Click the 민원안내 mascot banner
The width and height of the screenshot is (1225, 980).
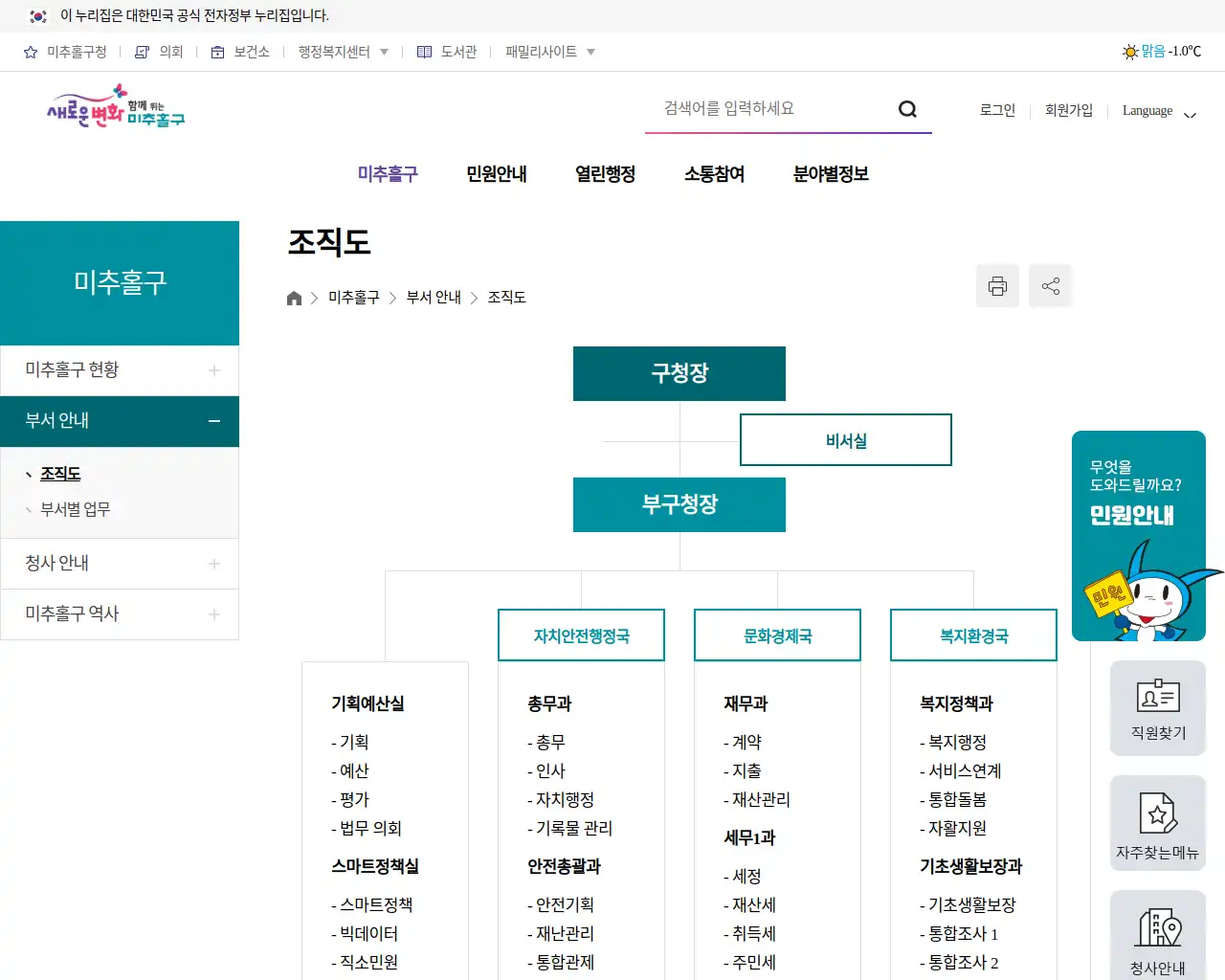(x=1139, y=536)
